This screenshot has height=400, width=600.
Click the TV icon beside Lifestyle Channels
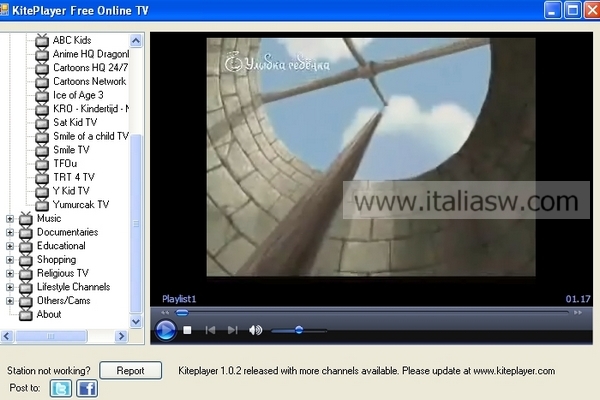[x=26, y=287]
